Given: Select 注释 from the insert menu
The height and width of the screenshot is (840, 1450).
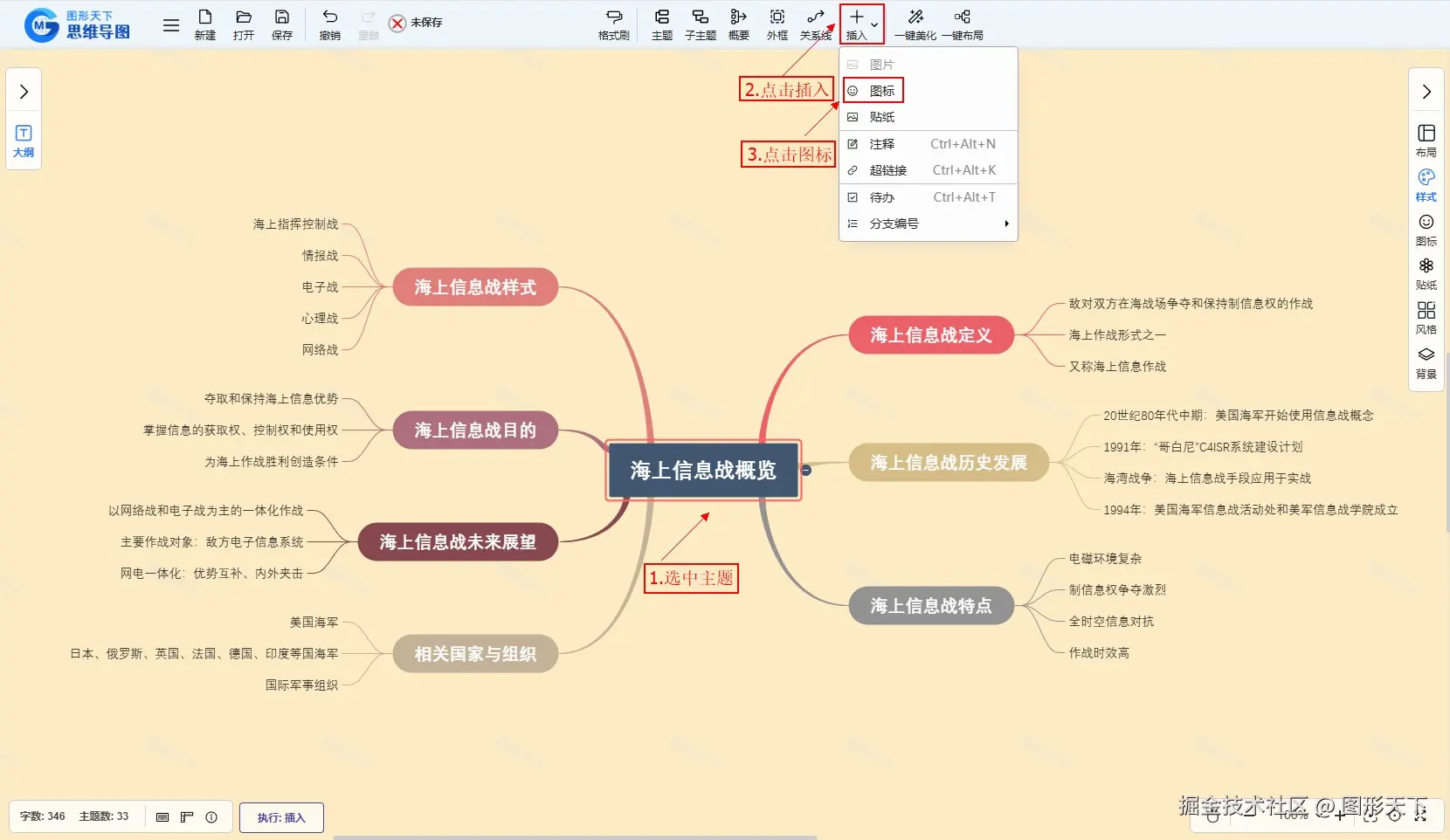Looking at the screenshot, I should coord(929,144).
